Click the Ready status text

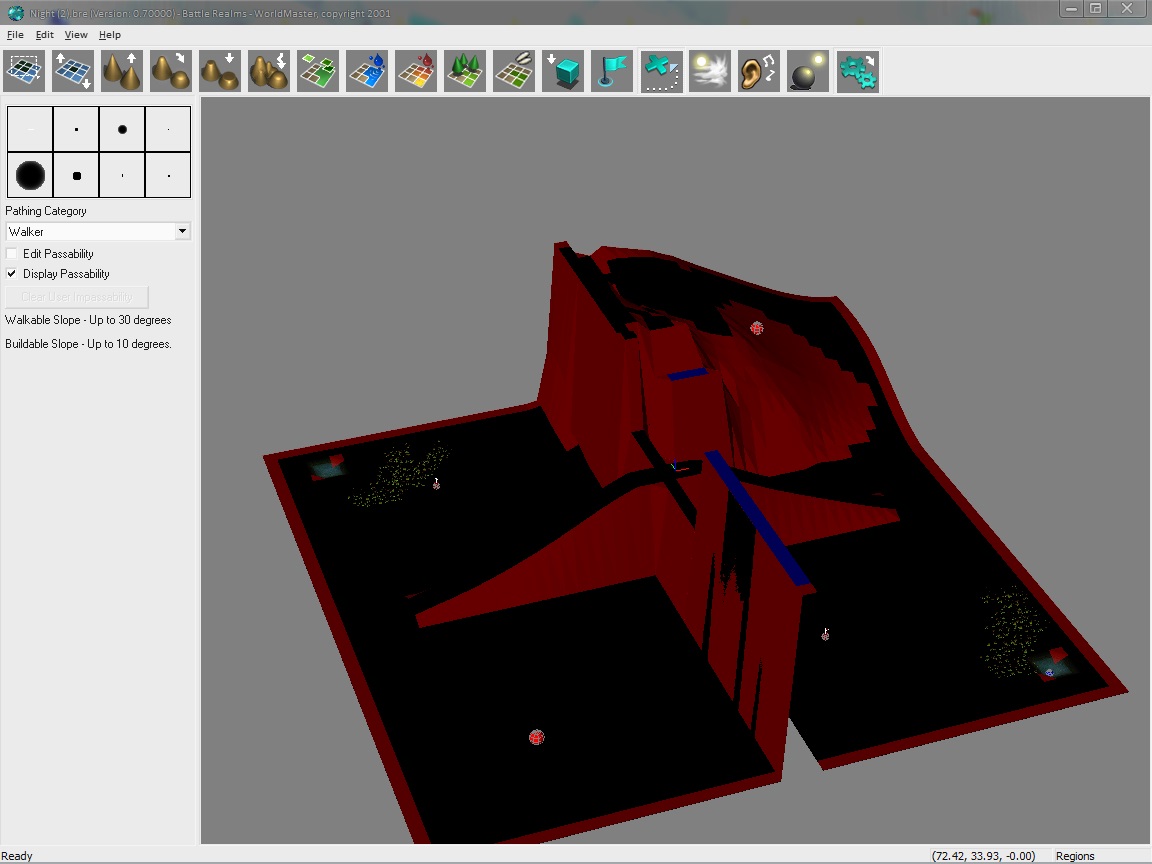coord(17,856)
